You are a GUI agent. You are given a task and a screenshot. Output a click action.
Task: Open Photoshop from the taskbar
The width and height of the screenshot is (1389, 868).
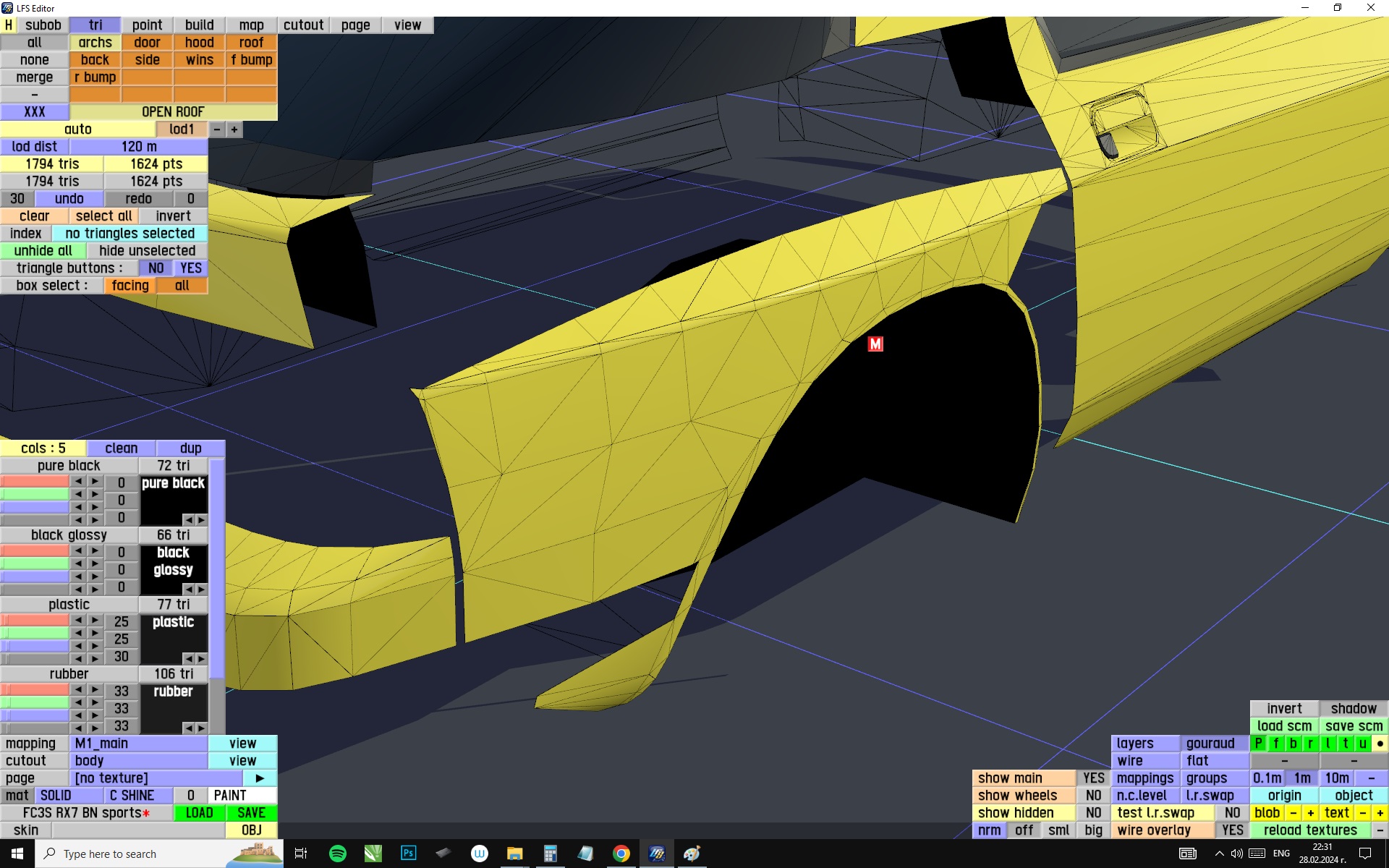409,854
